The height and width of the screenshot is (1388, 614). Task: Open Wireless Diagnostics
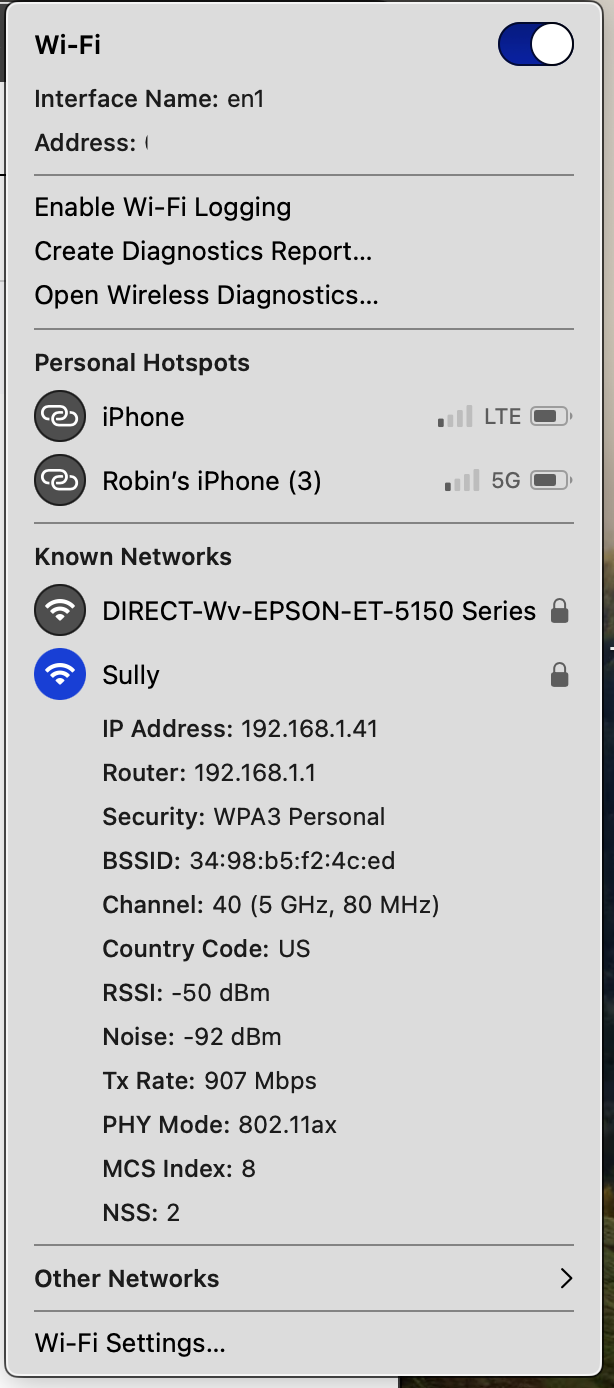click(206, 295)
